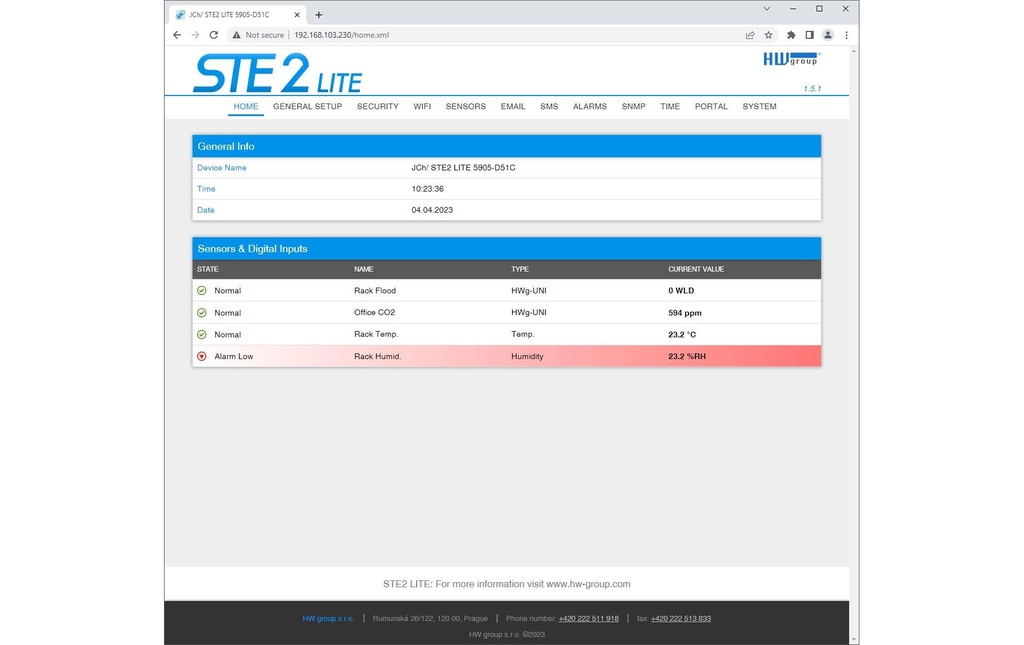Bookmark this page with the star icon
1024x645 pixels.
[769, 35]
